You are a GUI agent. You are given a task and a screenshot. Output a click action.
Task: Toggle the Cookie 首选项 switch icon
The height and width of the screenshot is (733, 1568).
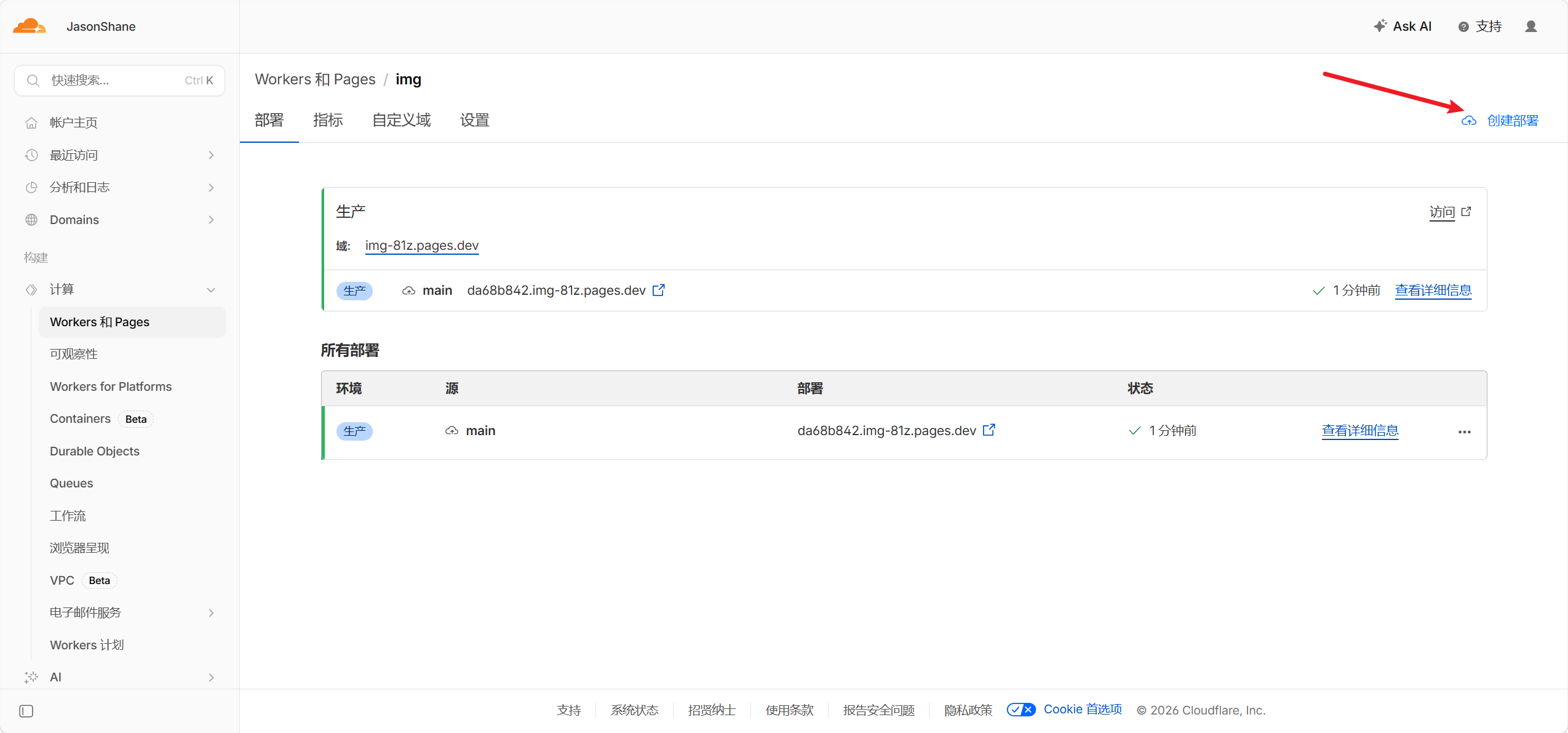point(1021,710)
